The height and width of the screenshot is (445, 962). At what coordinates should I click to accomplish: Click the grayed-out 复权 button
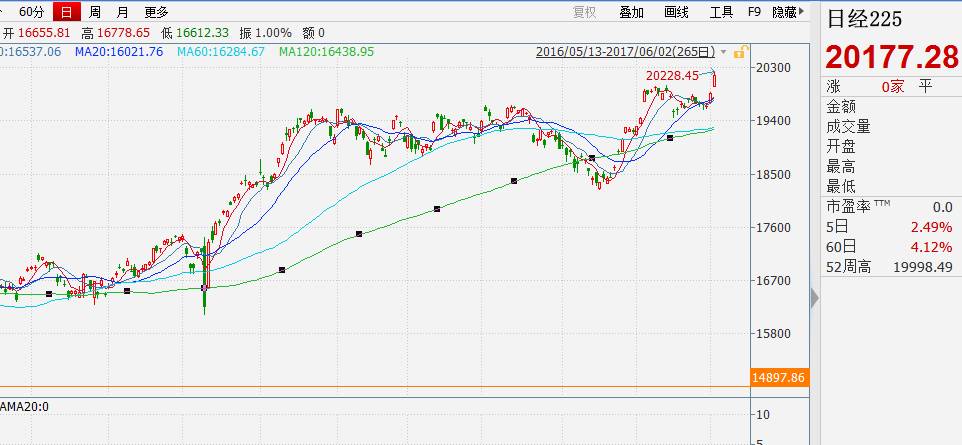584,12
